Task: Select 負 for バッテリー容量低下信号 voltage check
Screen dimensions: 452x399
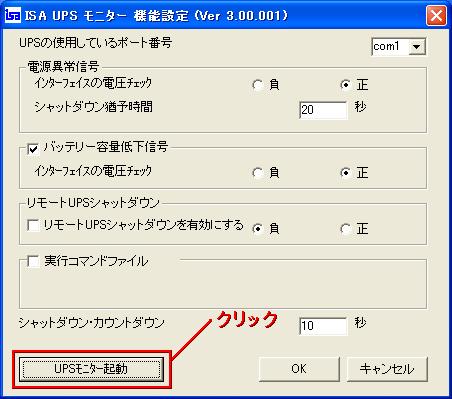Action: click(258, 173)
